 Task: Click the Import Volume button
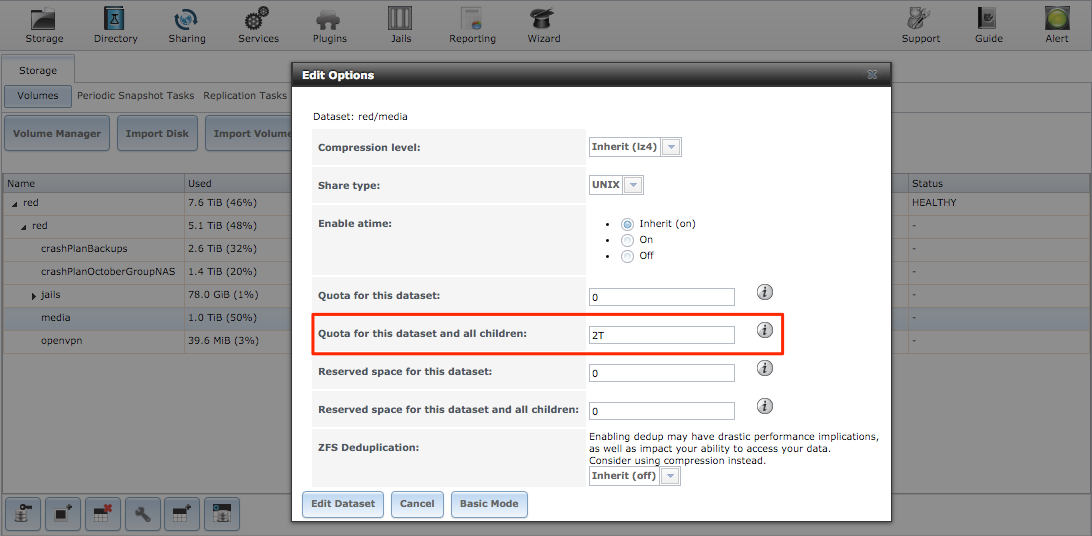(x=249, y=134)
